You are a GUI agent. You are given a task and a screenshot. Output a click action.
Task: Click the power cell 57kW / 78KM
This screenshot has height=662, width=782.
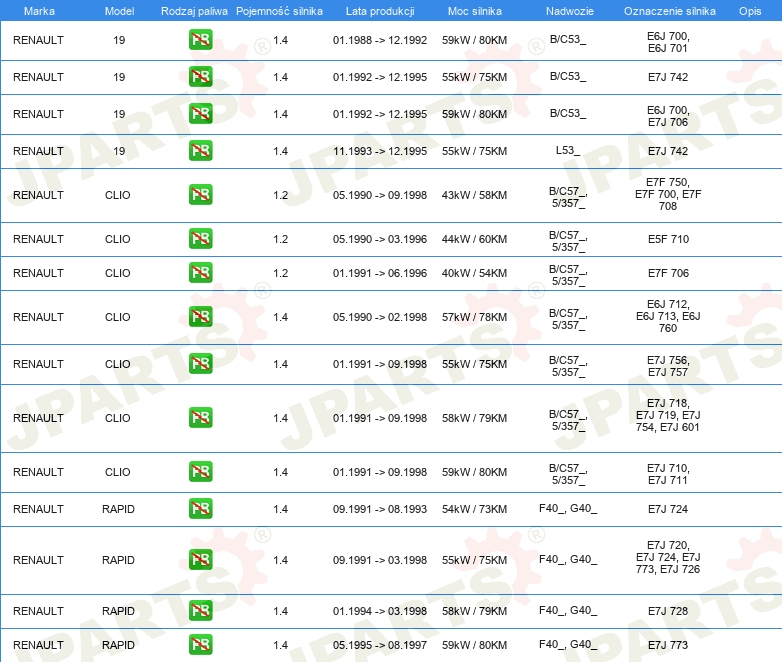pos(474,317)
